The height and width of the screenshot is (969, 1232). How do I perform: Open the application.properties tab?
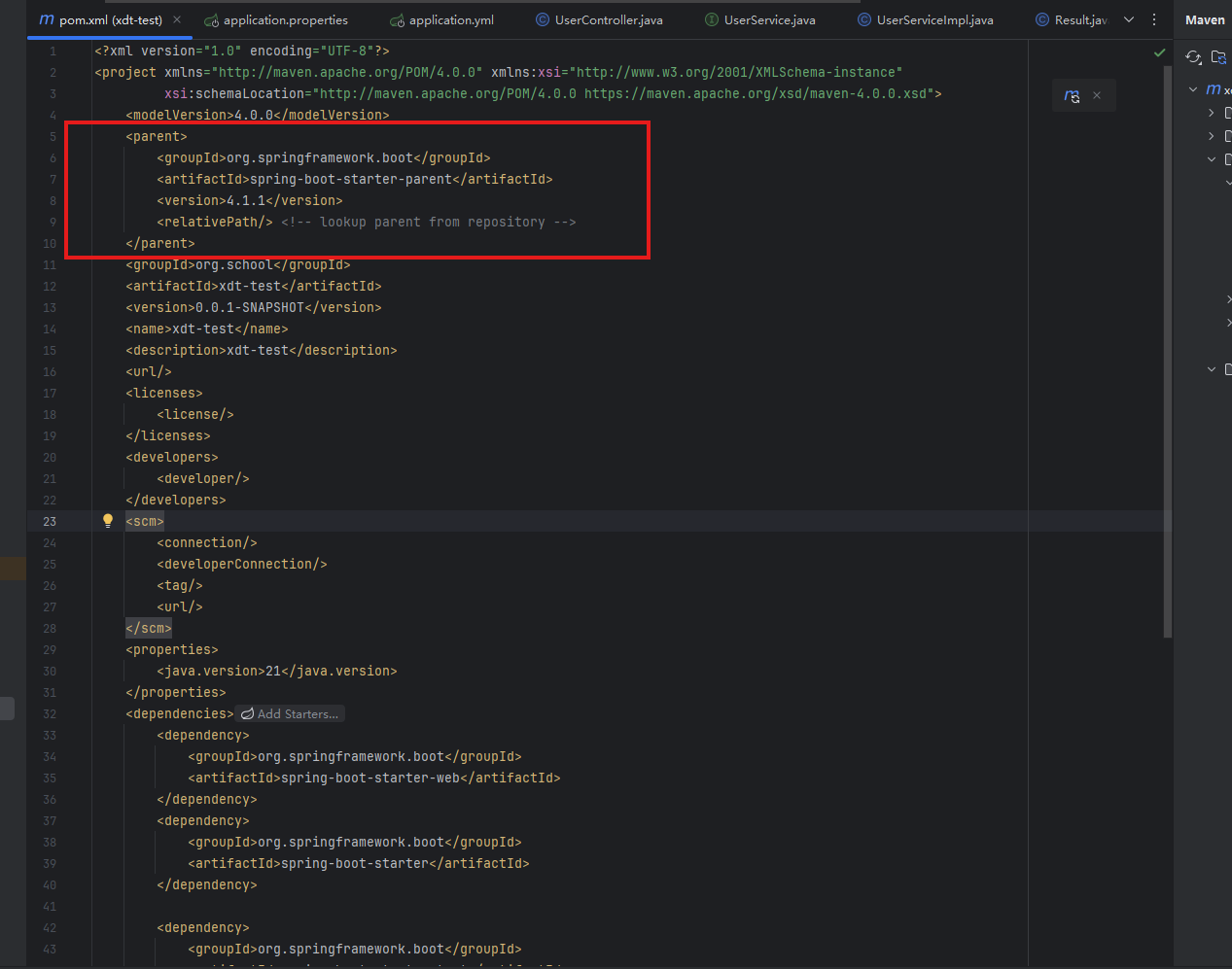coord(276,19)
